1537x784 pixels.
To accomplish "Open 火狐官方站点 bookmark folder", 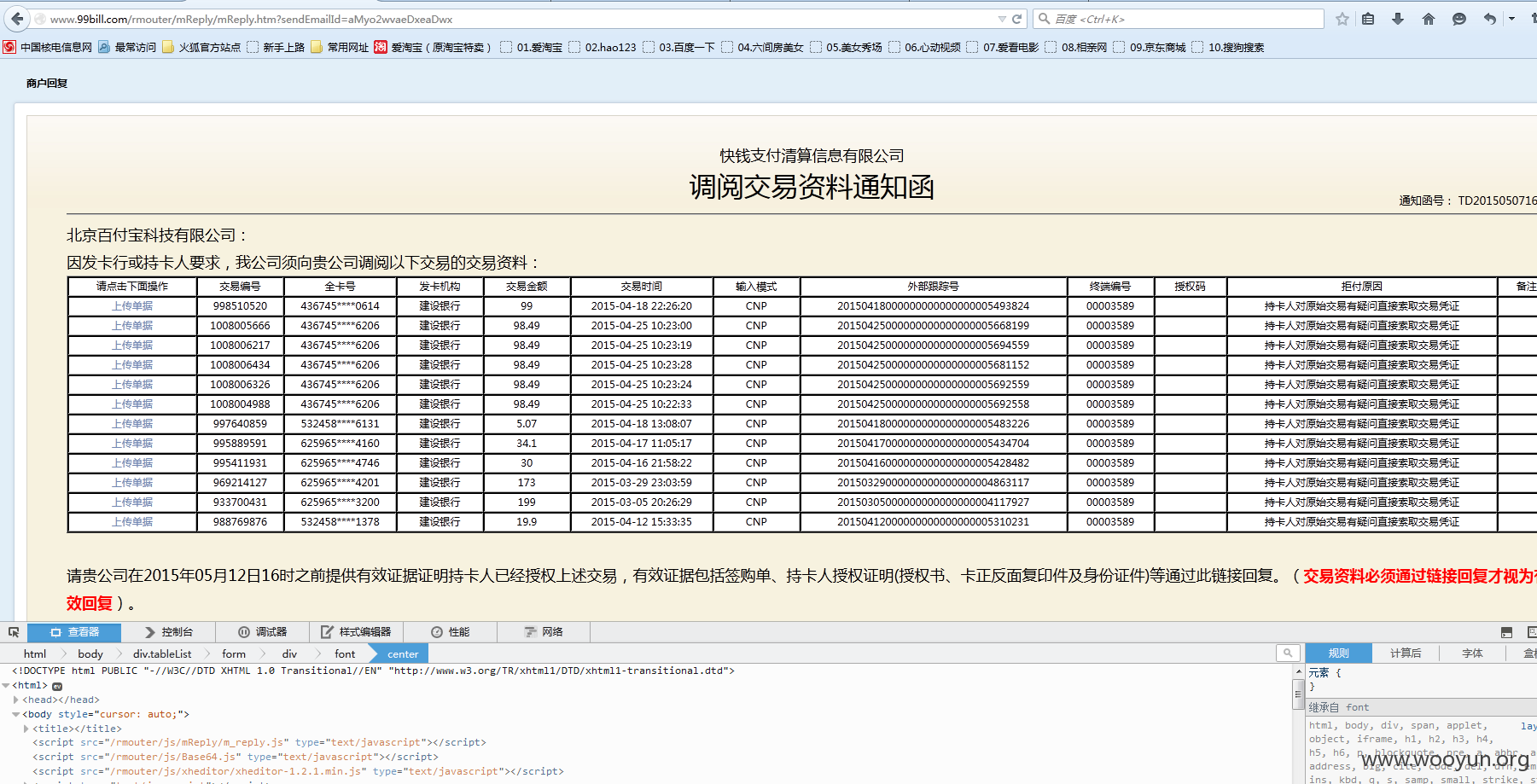I will 201,47.
